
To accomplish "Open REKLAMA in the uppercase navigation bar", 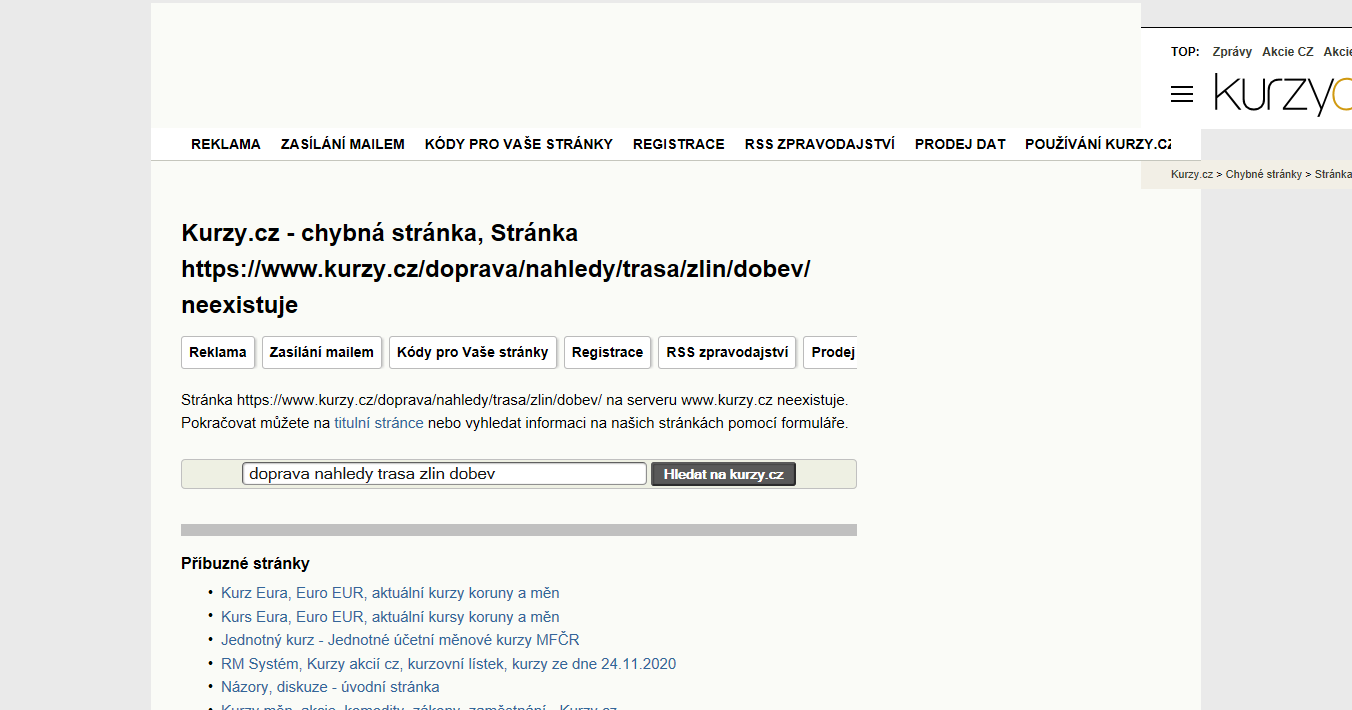I will (x=226, y=144).
